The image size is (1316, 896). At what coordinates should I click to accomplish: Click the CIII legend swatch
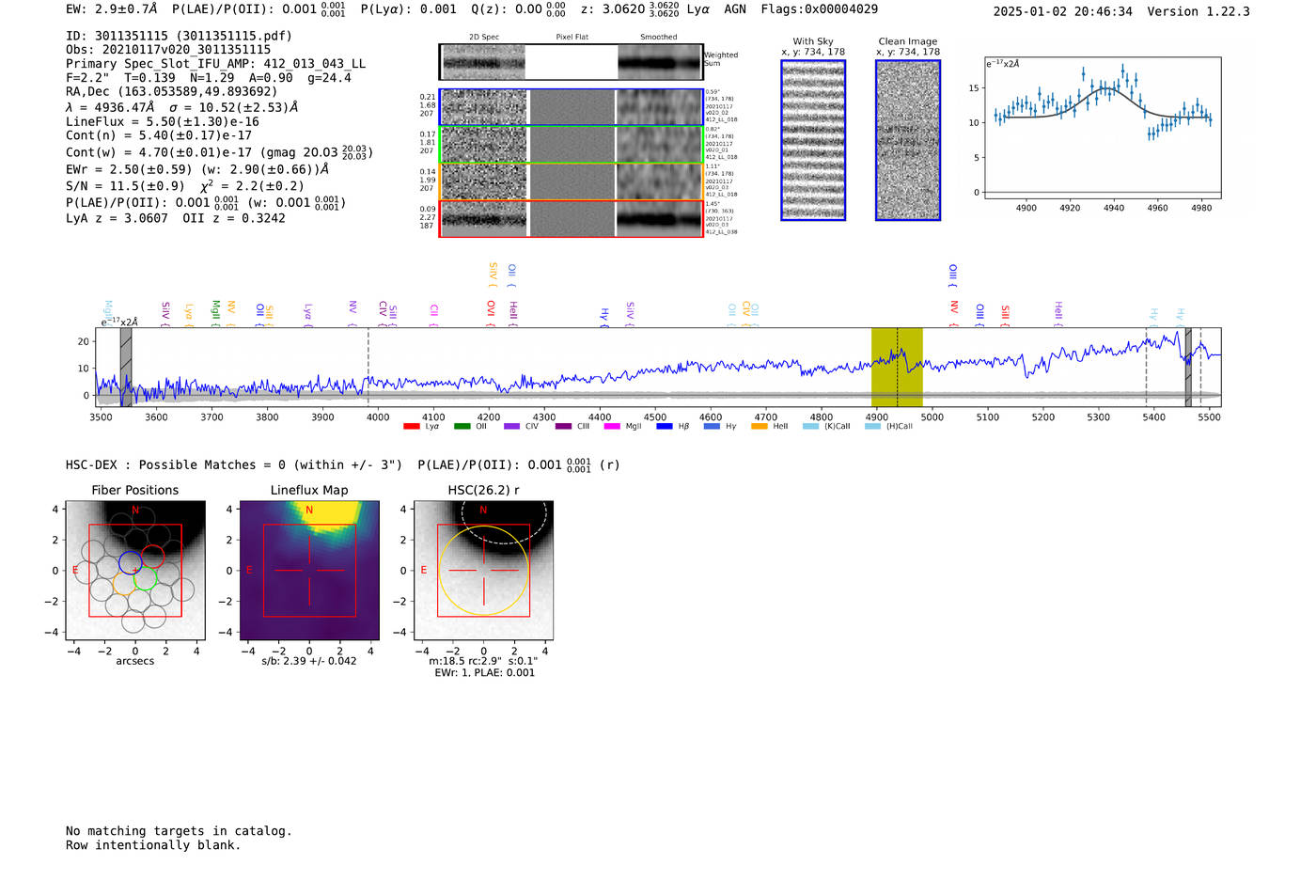(x=563, y=427)
